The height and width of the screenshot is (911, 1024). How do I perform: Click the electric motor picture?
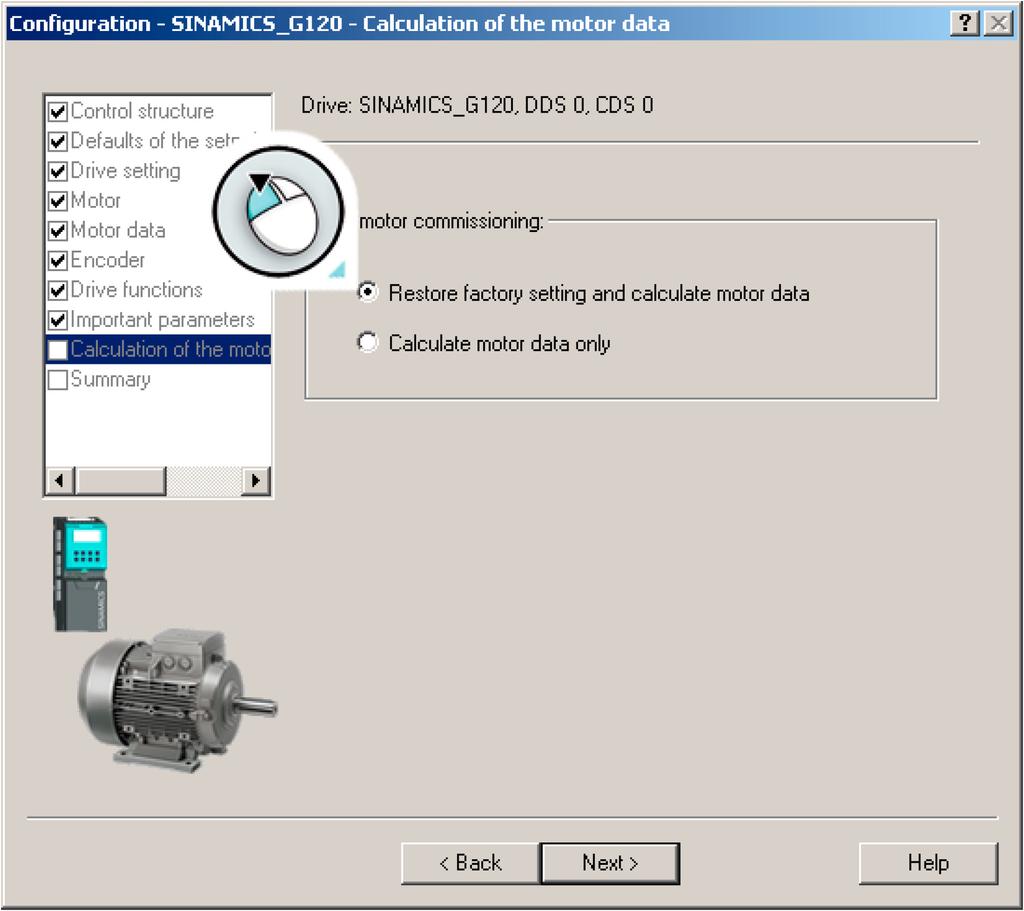[178, 701]
